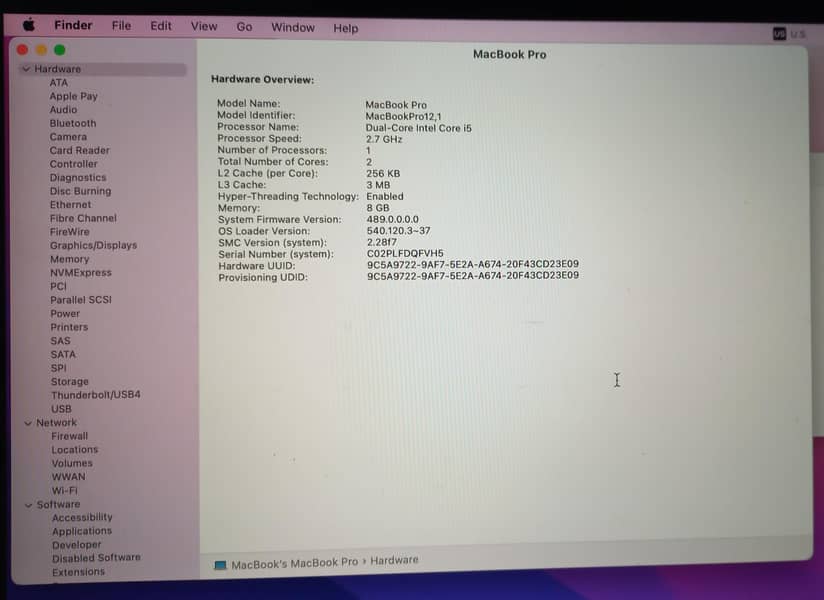Close the System Information window
This screenshot has width=824, height=600.
click(23, 49)
